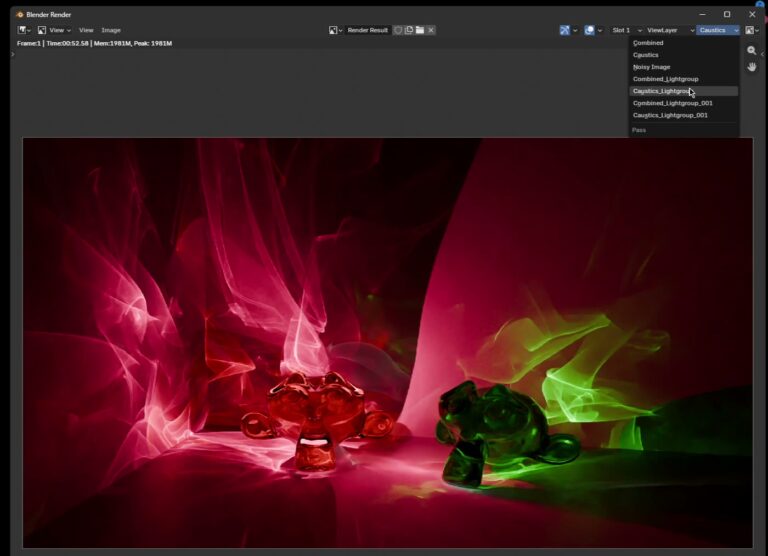The height and width of the screenshot is (556, 768).
Task: Click the Blender logo in title bar
Action: [20, 15]
